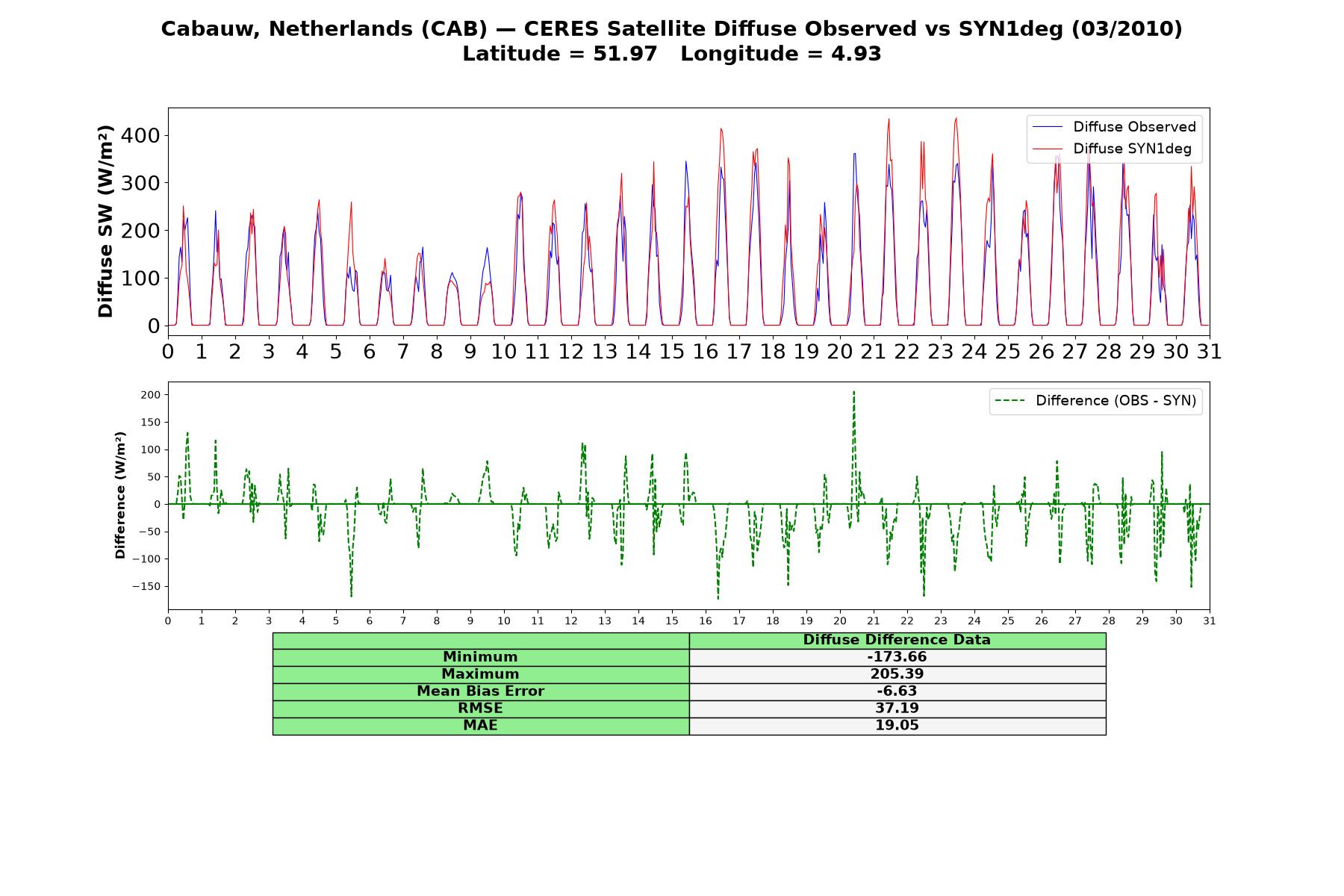Click the Mean Bias Error row label
This screenshot has height=896, width=1344.
[481, 691]
